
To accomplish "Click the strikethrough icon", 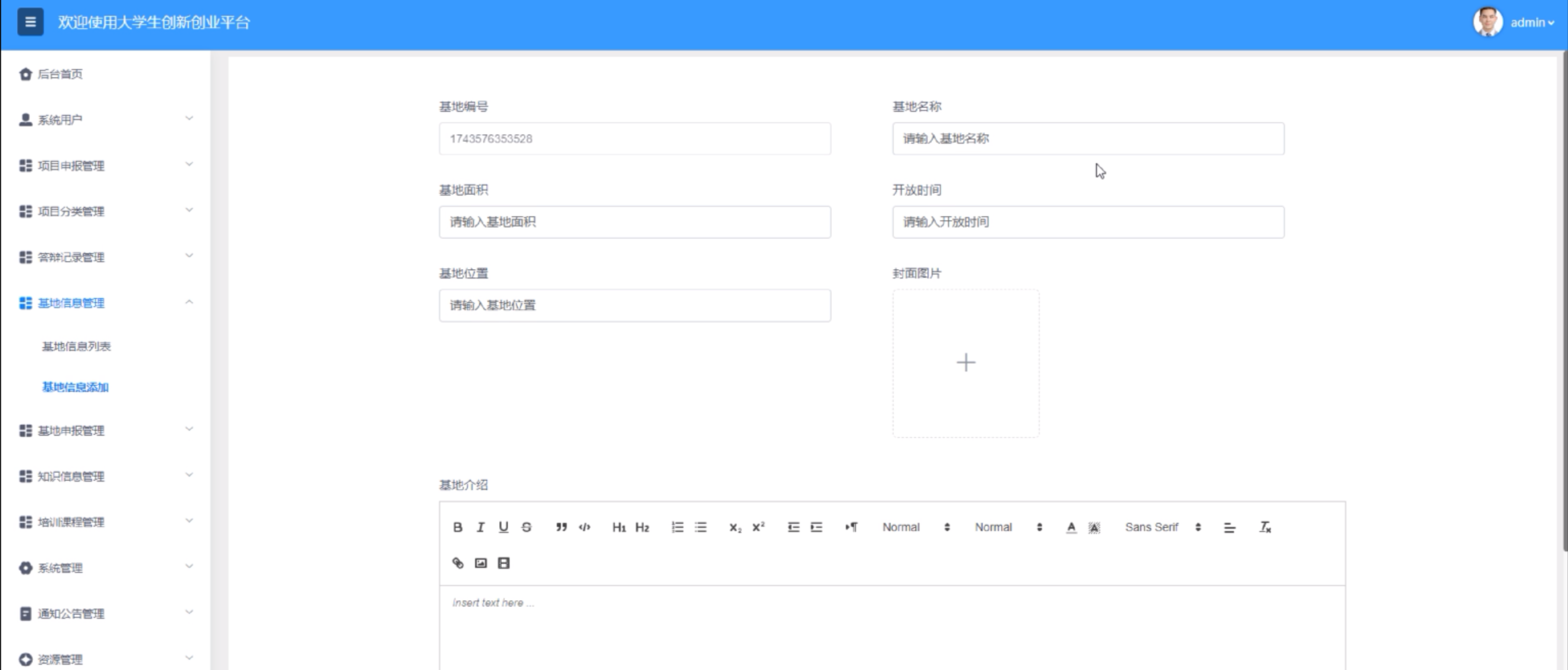I will (x=527, y=527).
